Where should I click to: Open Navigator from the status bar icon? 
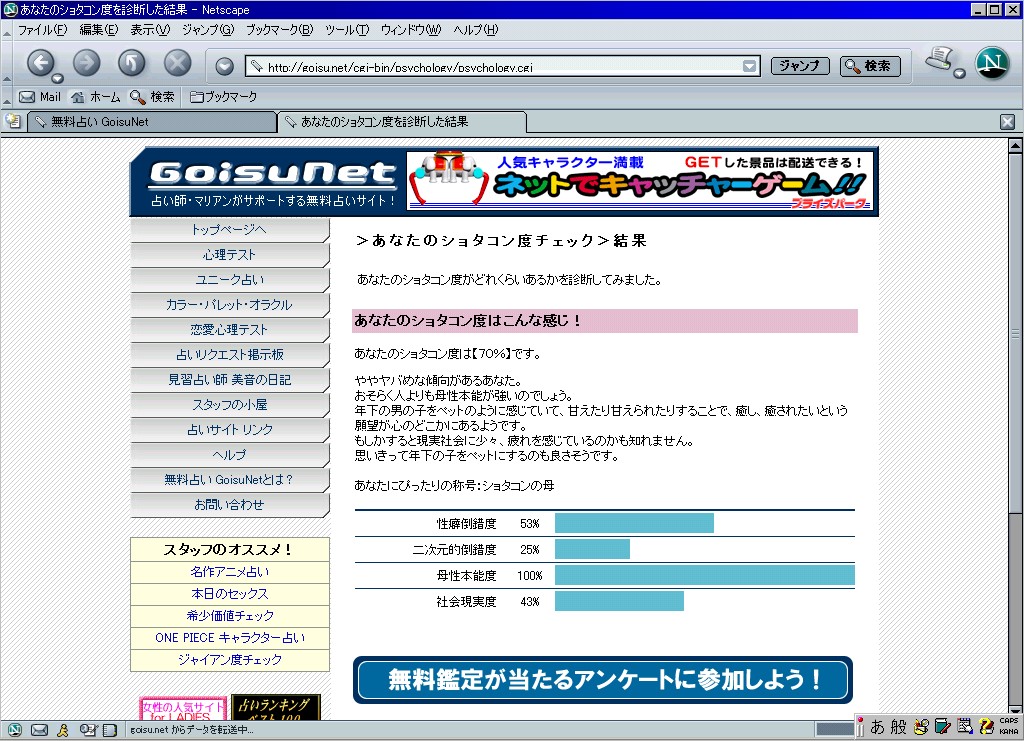[x=14, y=730]
